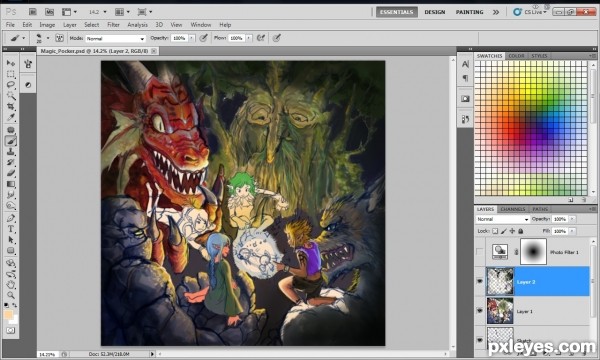The height and width of the screenshot is (360, 600).
Task: Open the Character panel icon
Action: click(x=465, y=64)
